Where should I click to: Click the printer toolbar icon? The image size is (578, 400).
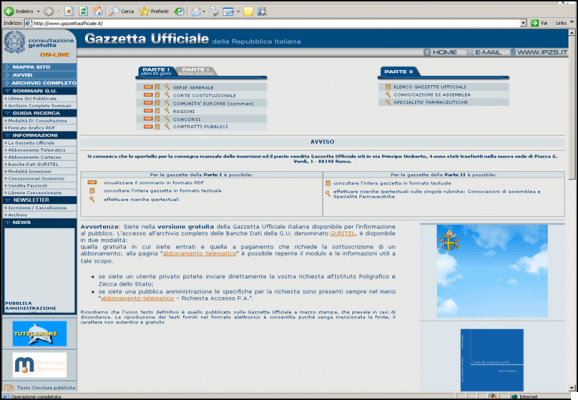coord(214,12)
